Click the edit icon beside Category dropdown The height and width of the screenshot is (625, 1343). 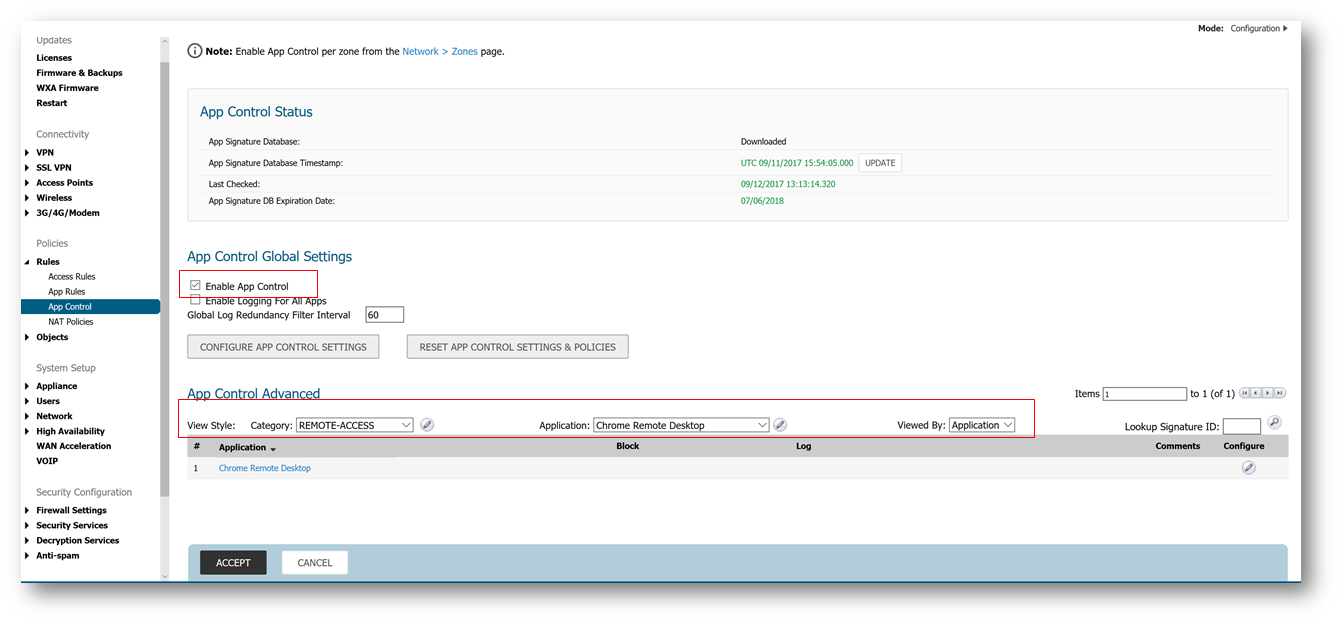(427, 425)
